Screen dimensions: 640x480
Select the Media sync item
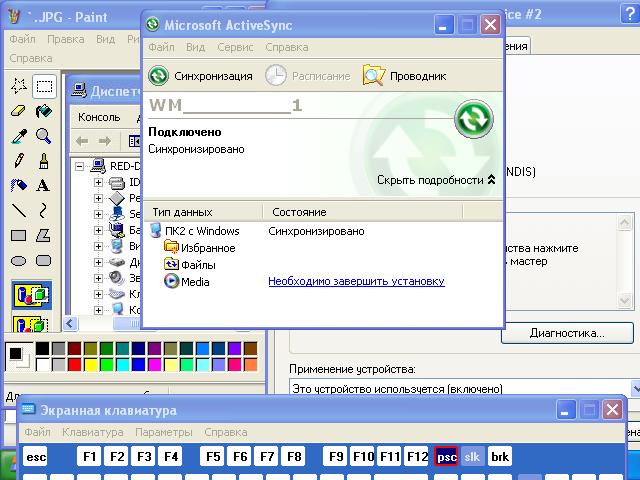pos(187,282)
